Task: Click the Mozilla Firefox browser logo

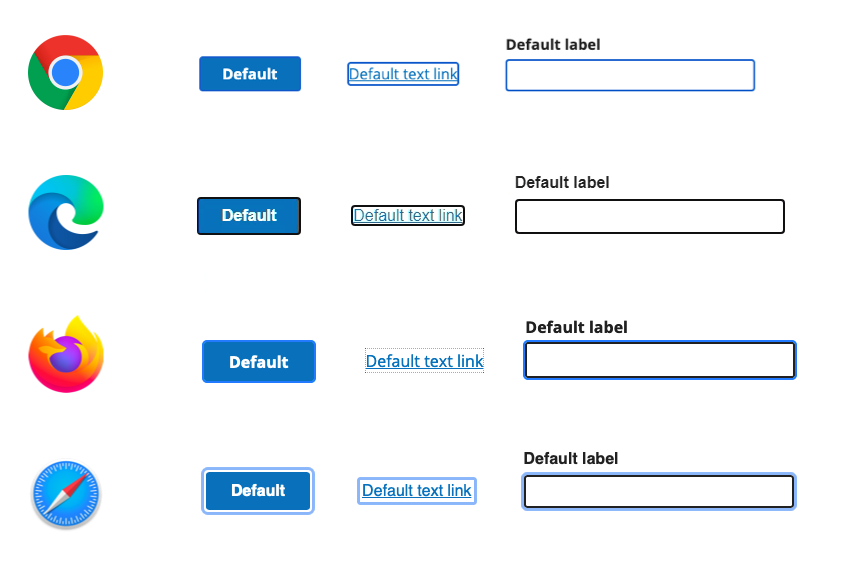Action: click(x=66, y=355)
